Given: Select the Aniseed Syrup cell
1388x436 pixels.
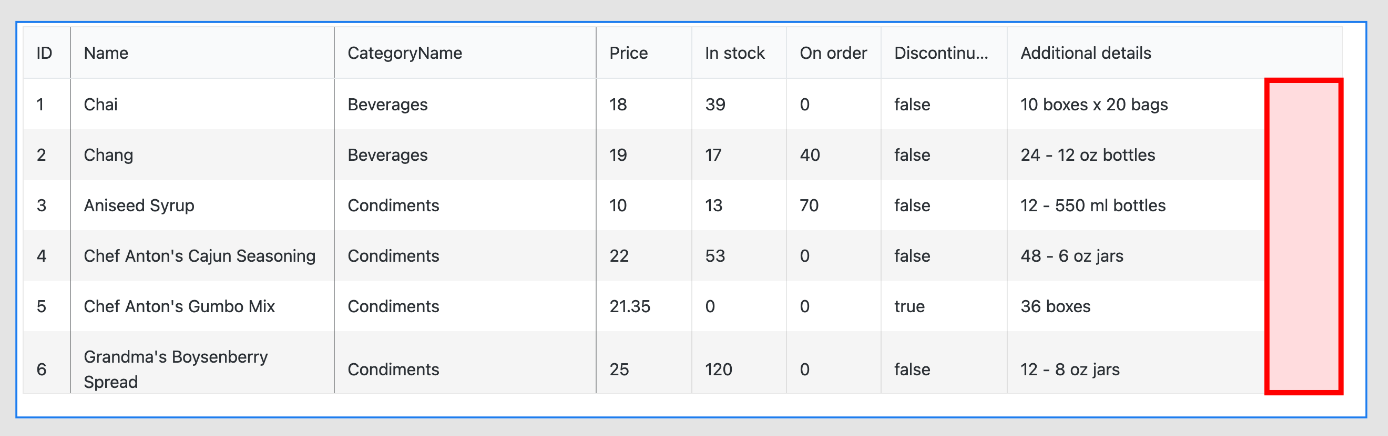Looking at the screenshot, I should tap(139, 205).
